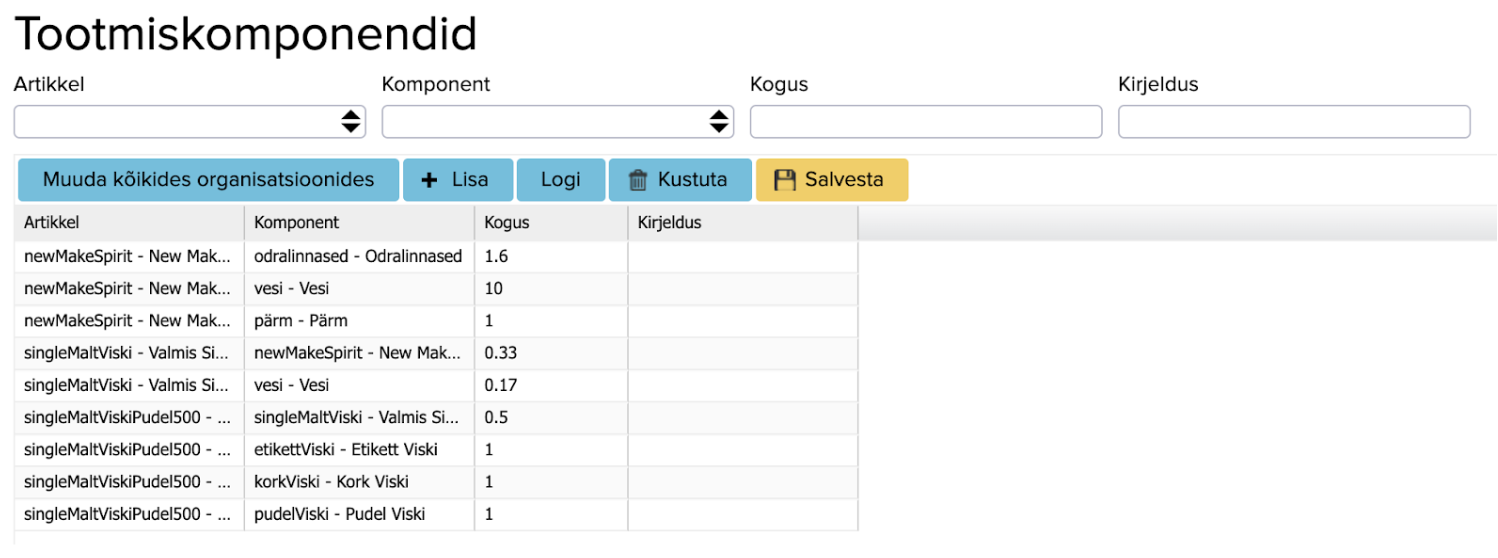Select the odralinnased - Odralinnased row
Image resolution: width=1498 pixels, height=558 pixels.
coord(358,257)
